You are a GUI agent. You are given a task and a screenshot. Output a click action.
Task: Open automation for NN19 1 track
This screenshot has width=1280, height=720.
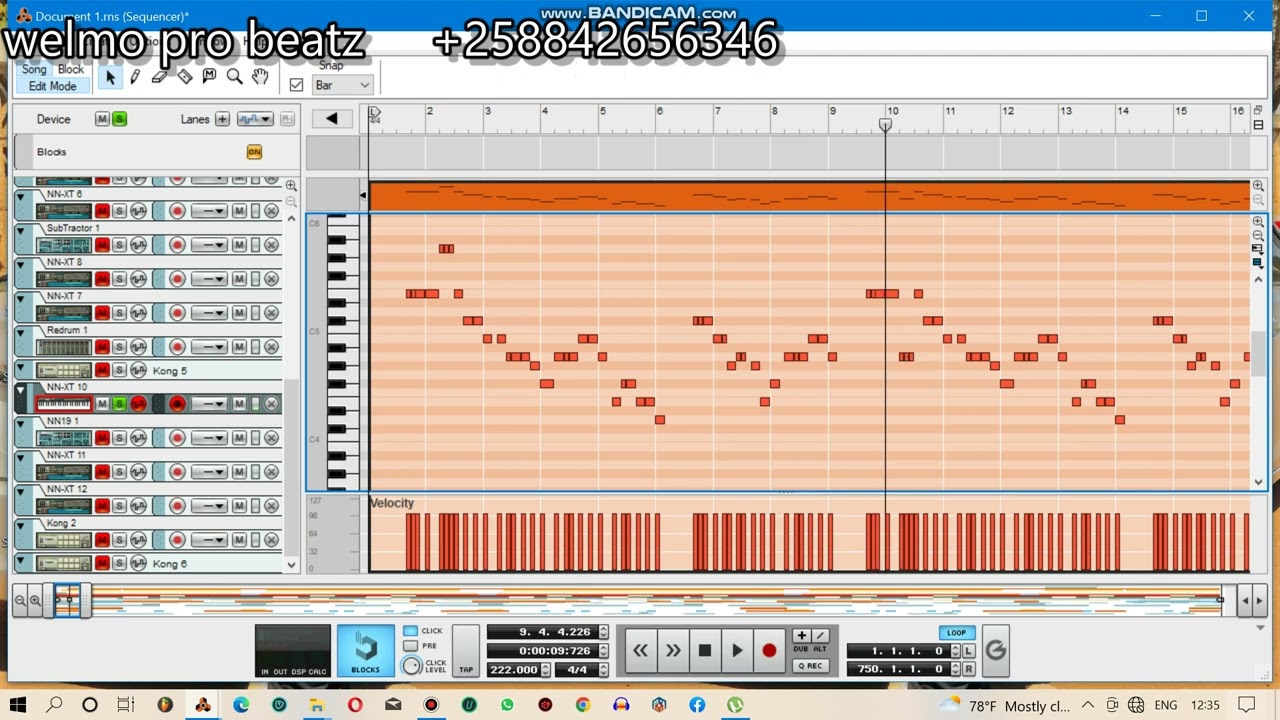[x=138, y=438]
